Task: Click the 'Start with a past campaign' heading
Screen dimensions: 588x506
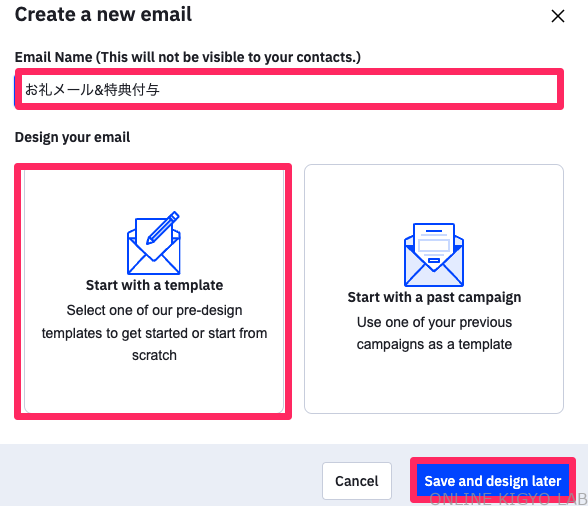Action: [434, 297]
